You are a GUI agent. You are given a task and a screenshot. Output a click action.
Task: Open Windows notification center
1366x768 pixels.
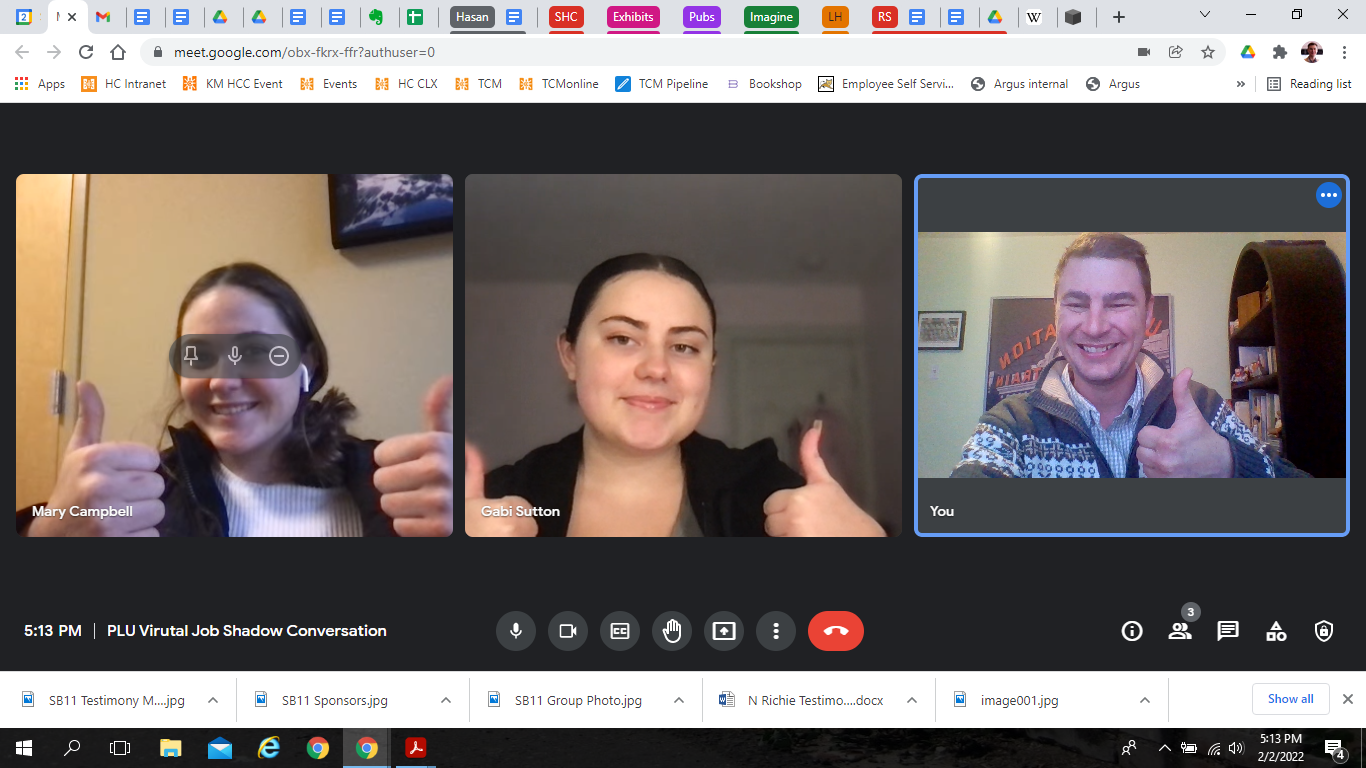coord(1334,748)
